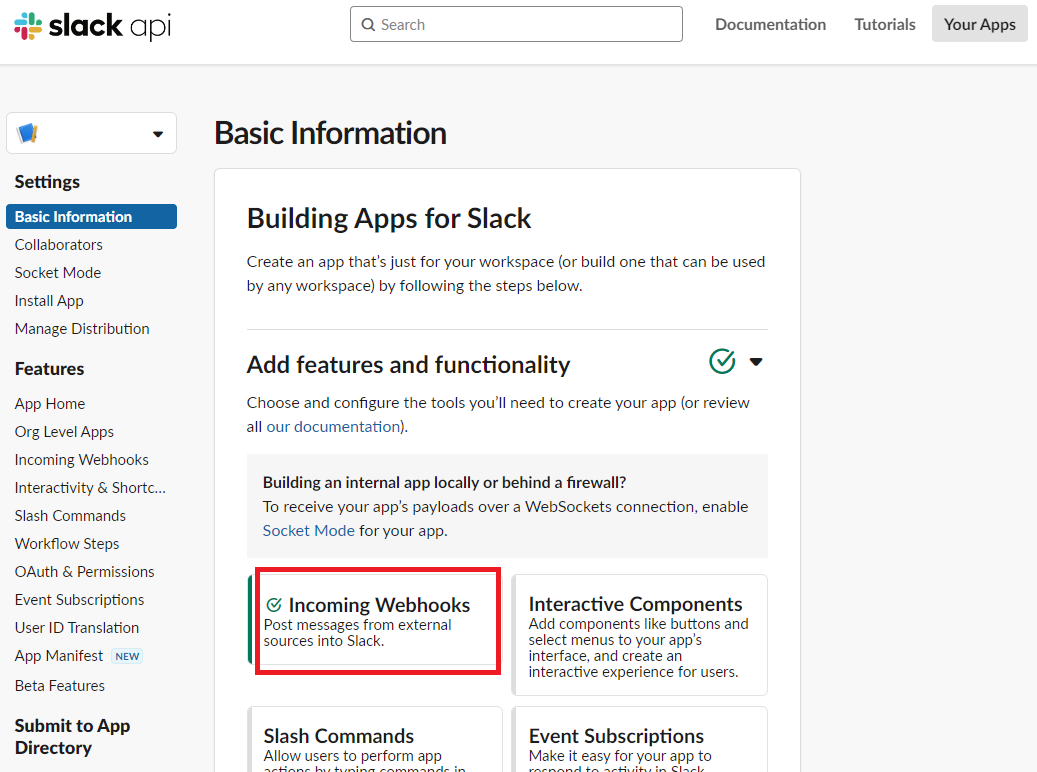
Task: Collapse the Add features and functionality section
Action: click(x=756, y=362)
